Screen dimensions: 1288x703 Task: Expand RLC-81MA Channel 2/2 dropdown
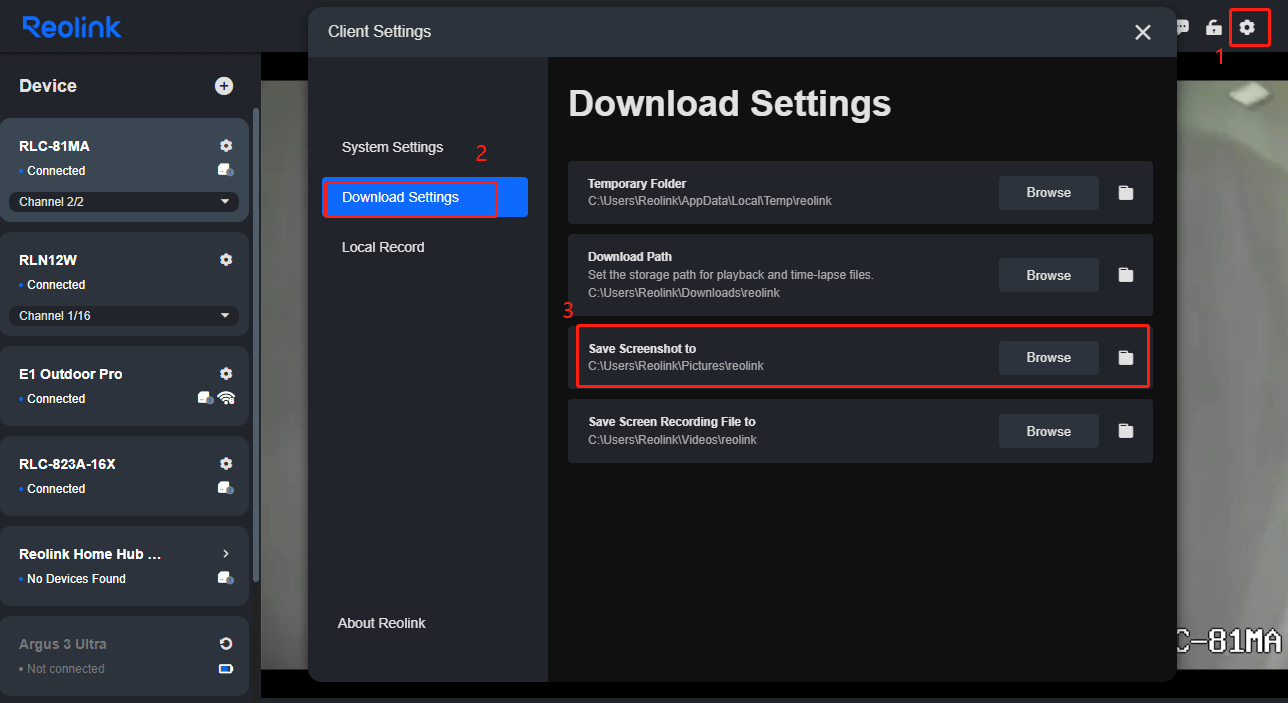tap(124, 202)
